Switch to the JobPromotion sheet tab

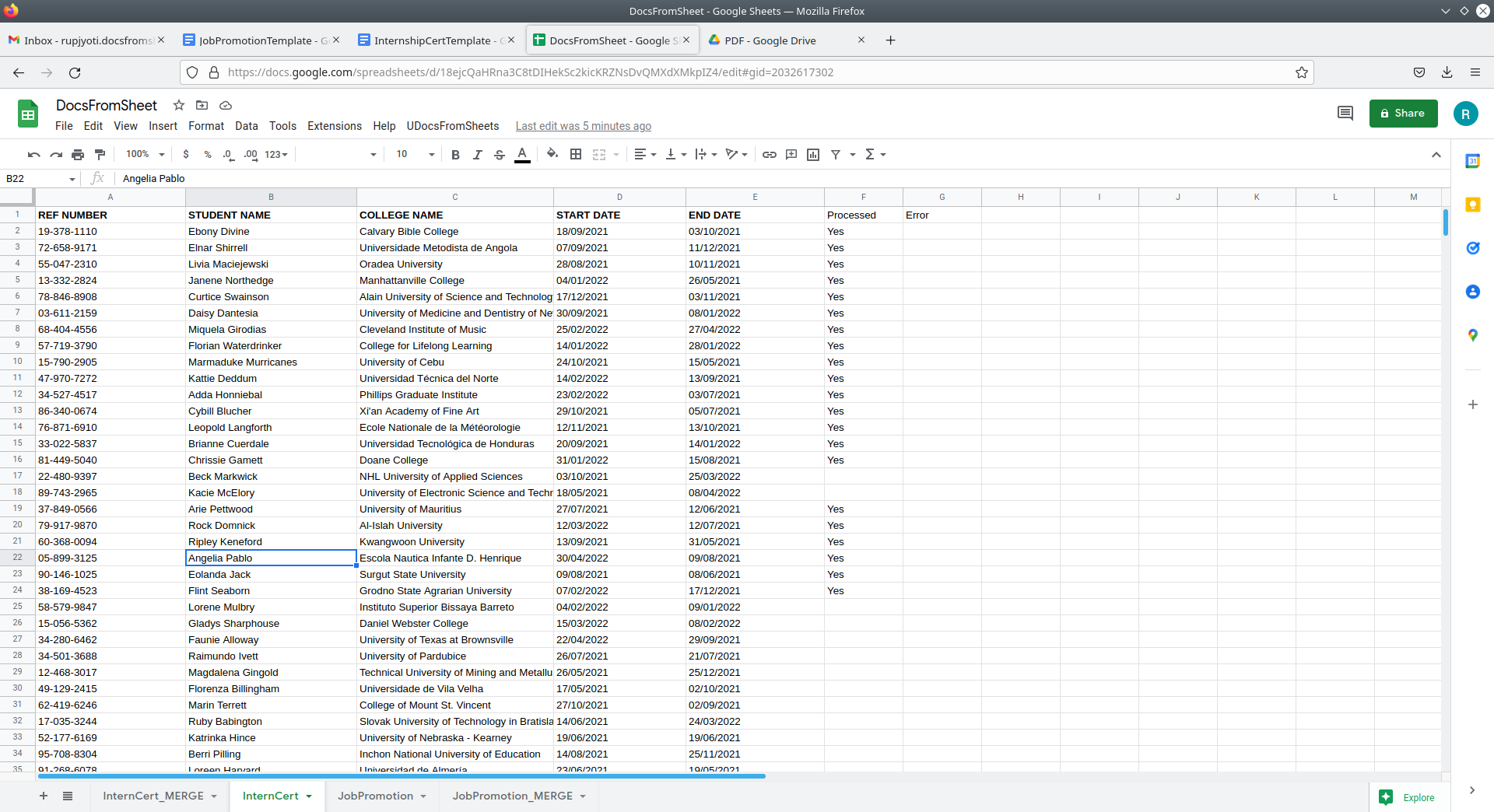pyautogui.click(x=376, y=796)
